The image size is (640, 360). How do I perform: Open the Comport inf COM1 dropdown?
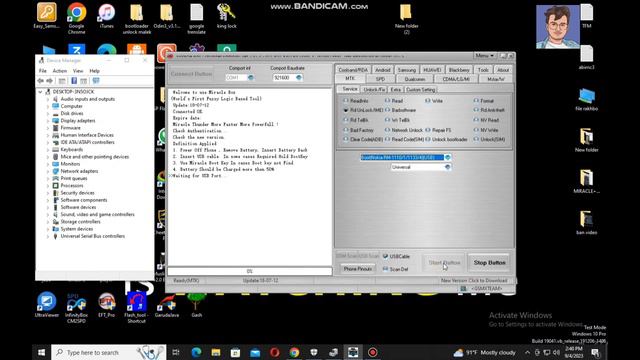(251, 78)
